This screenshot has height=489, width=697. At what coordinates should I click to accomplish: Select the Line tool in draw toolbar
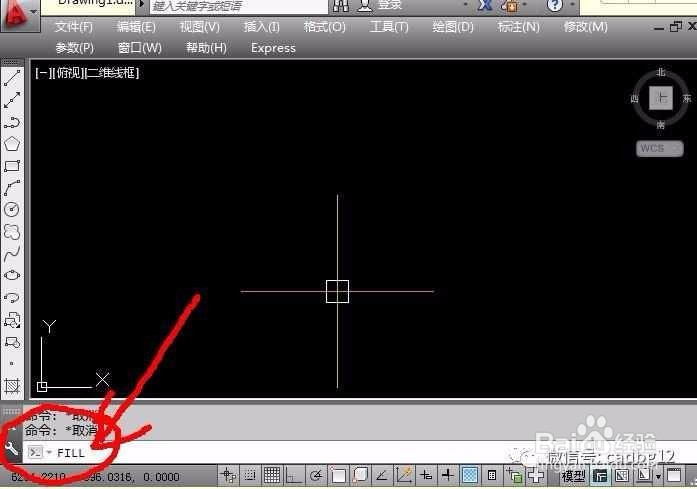[12, 78]
